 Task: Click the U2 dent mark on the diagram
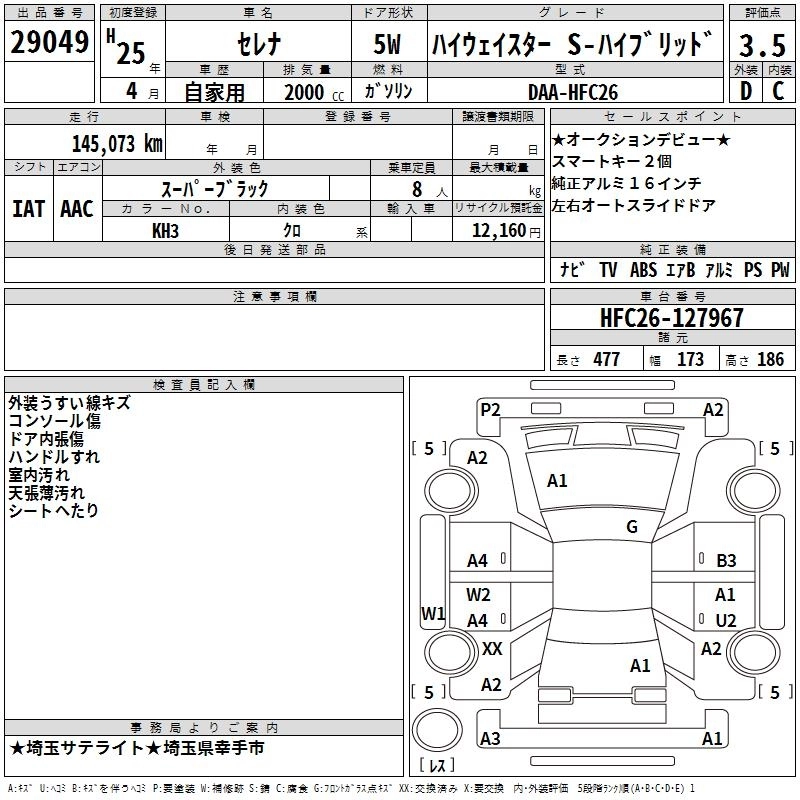point(726,620)
